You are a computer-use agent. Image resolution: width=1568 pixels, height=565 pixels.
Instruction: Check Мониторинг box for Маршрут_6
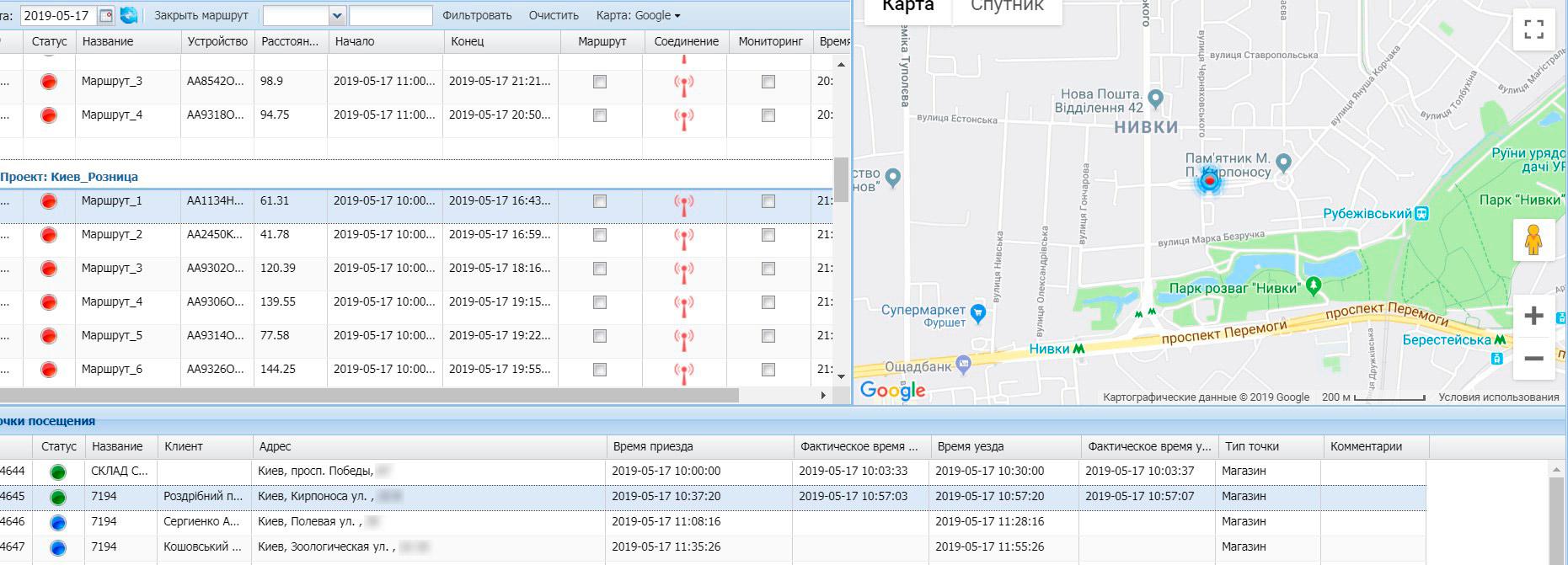768,370
